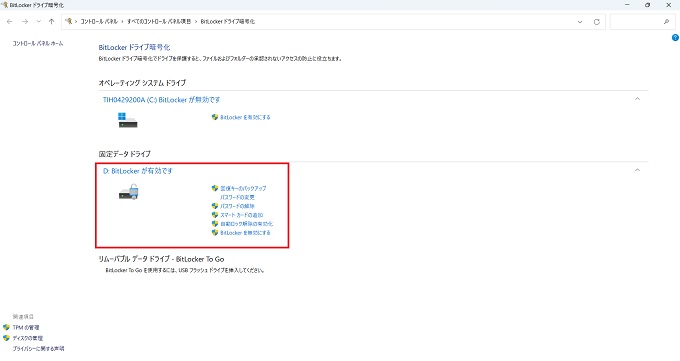
Task: Go back using the Back arrow
Action: [x=10, y=22]
